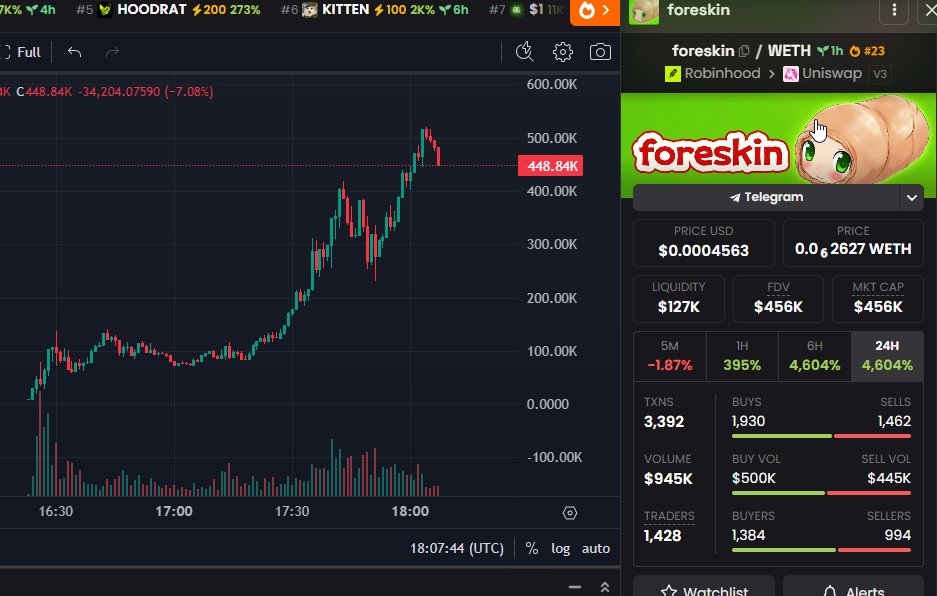Undo the last chart action
The image size is (937, 596).
tap(74, 52)
